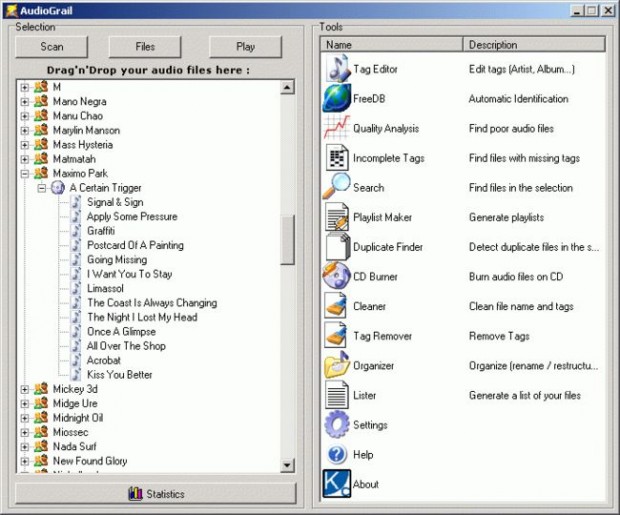Click the Limassol track note icon
This screenshot has width=620, height=515.
pyautogui.click(x=76, y=288)
